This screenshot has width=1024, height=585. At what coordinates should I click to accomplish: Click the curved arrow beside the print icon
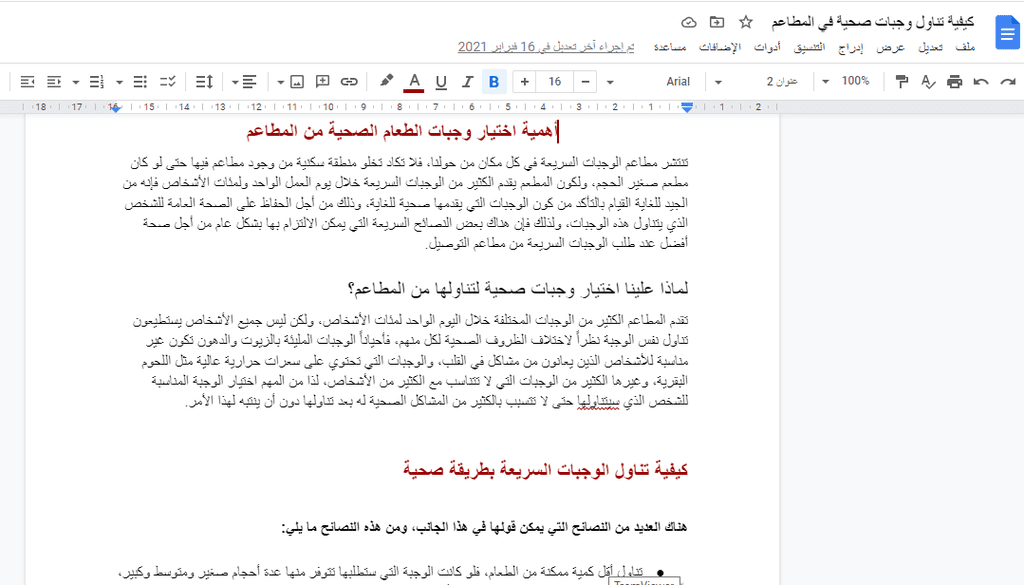point(980,82)
